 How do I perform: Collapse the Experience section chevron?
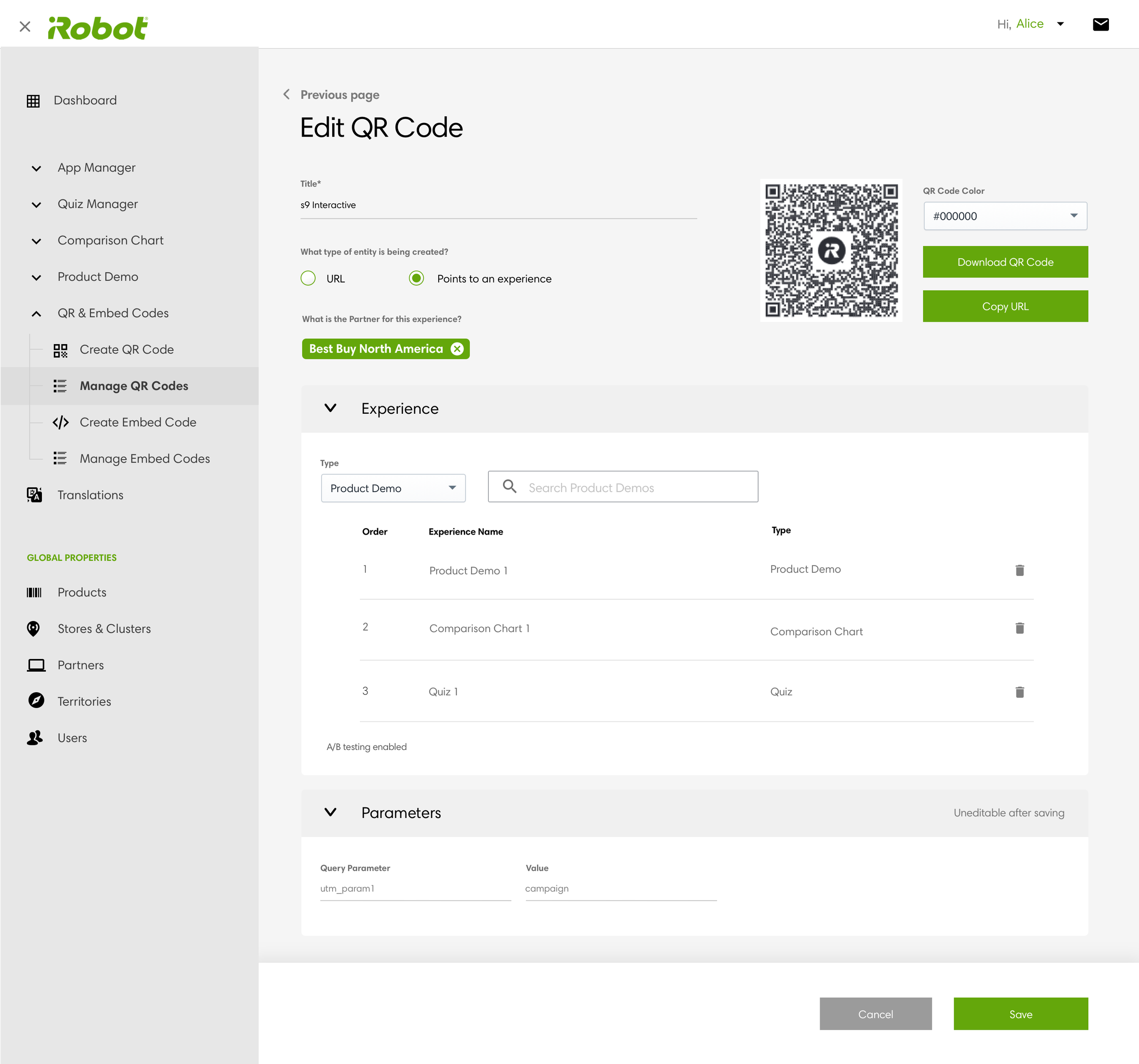pyautogui.click(x=331, y=408)
